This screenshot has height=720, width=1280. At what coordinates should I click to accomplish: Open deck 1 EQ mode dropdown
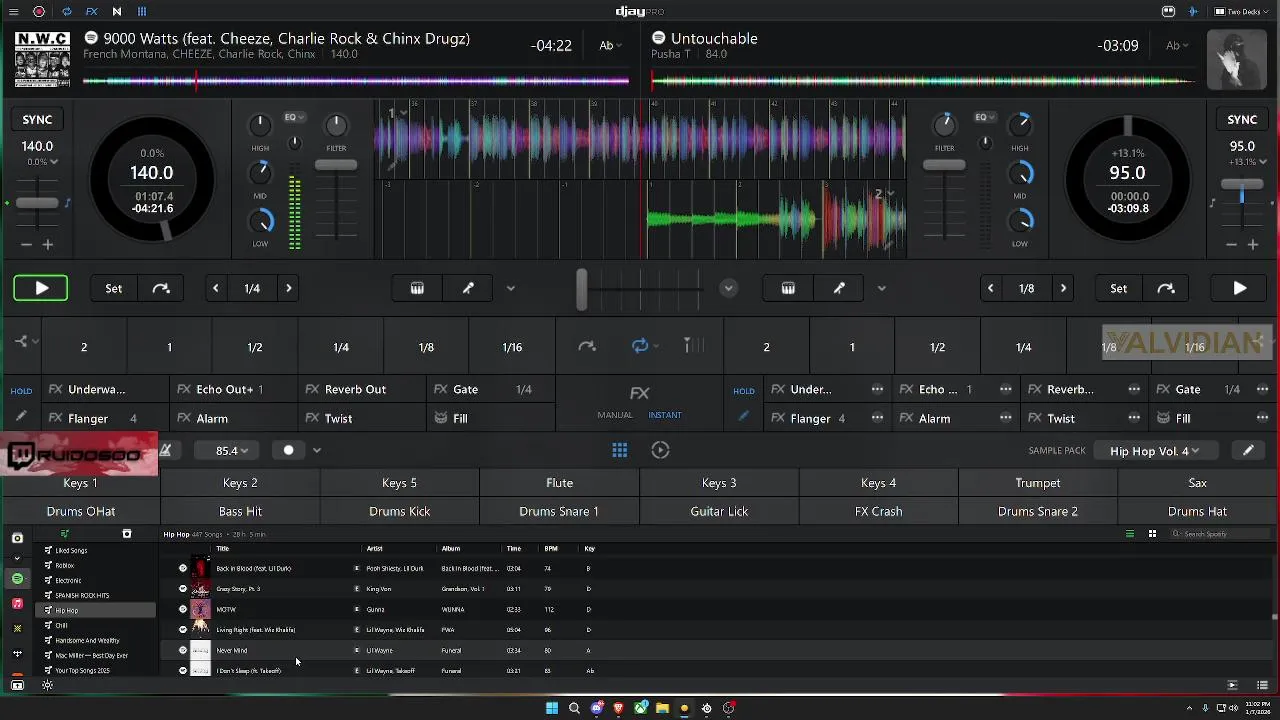[x=294, y=117]
